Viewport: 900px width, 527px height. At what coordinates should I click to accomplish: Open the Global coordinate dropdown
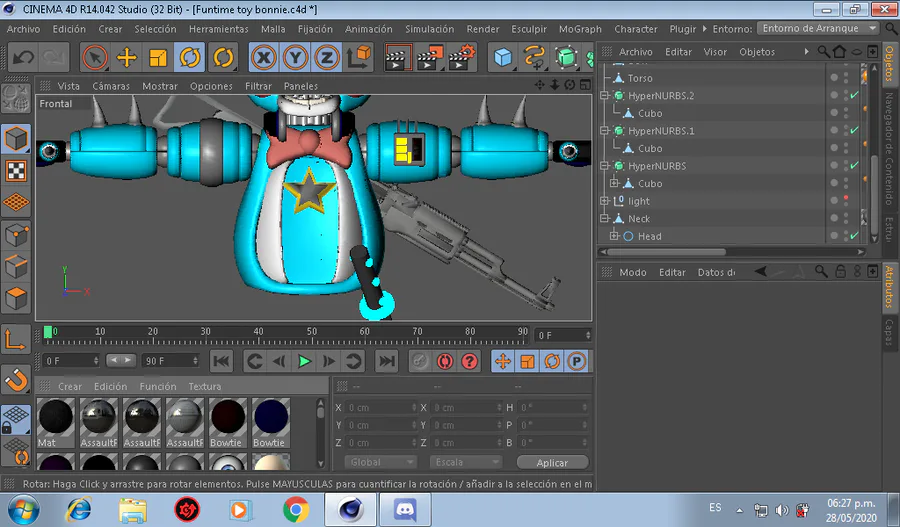click(x=380, y=462)
